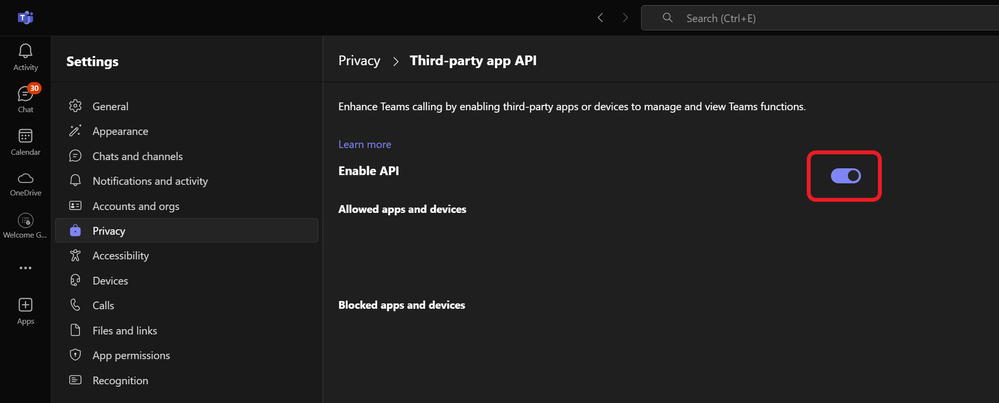Click the Accounts and orgs card icon
This screenshot has height=403, width=999.
[x=75, y=206]
